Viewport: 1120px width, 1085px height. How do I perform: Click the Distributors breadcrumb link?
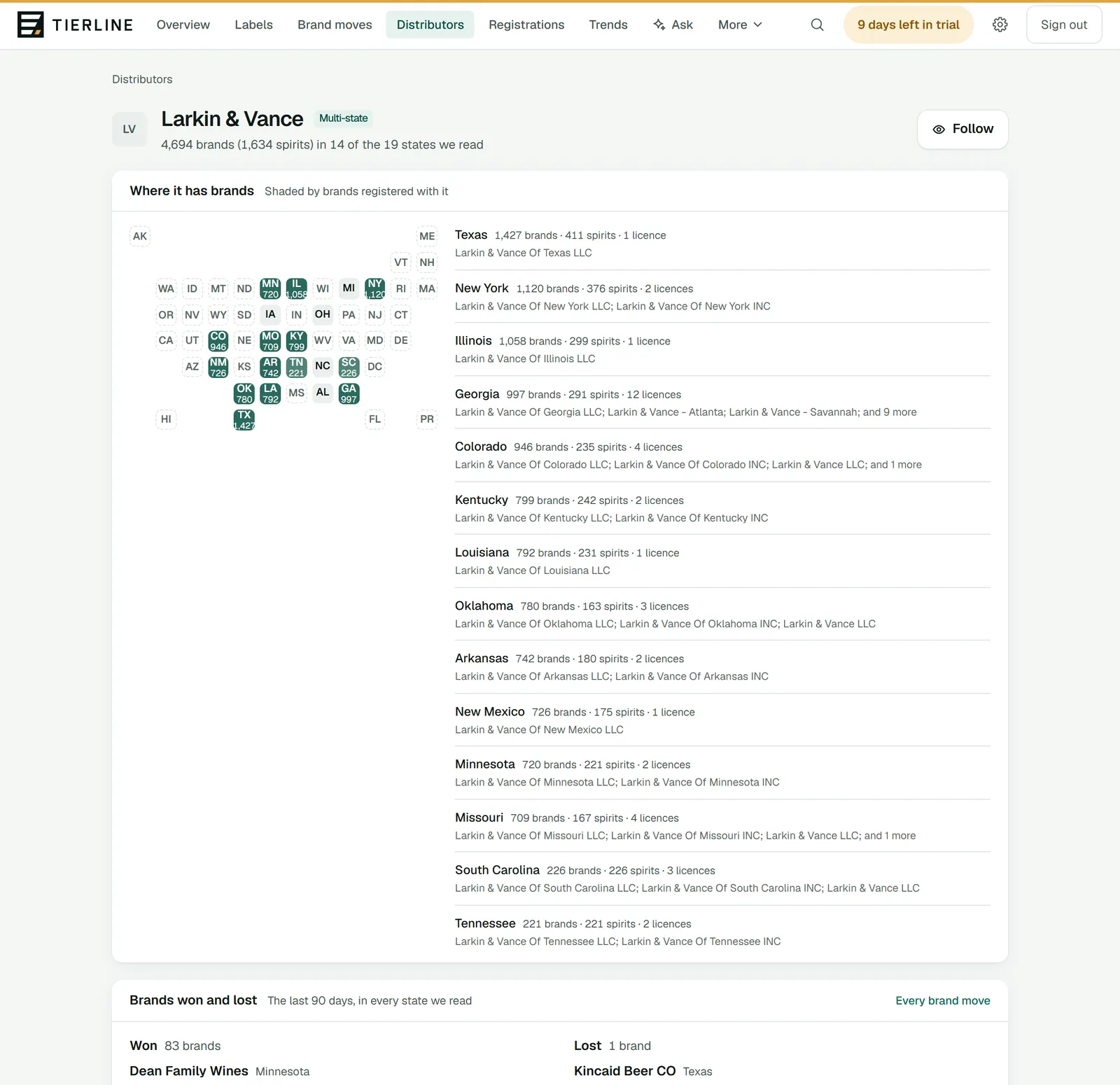(x=142, y=79)
